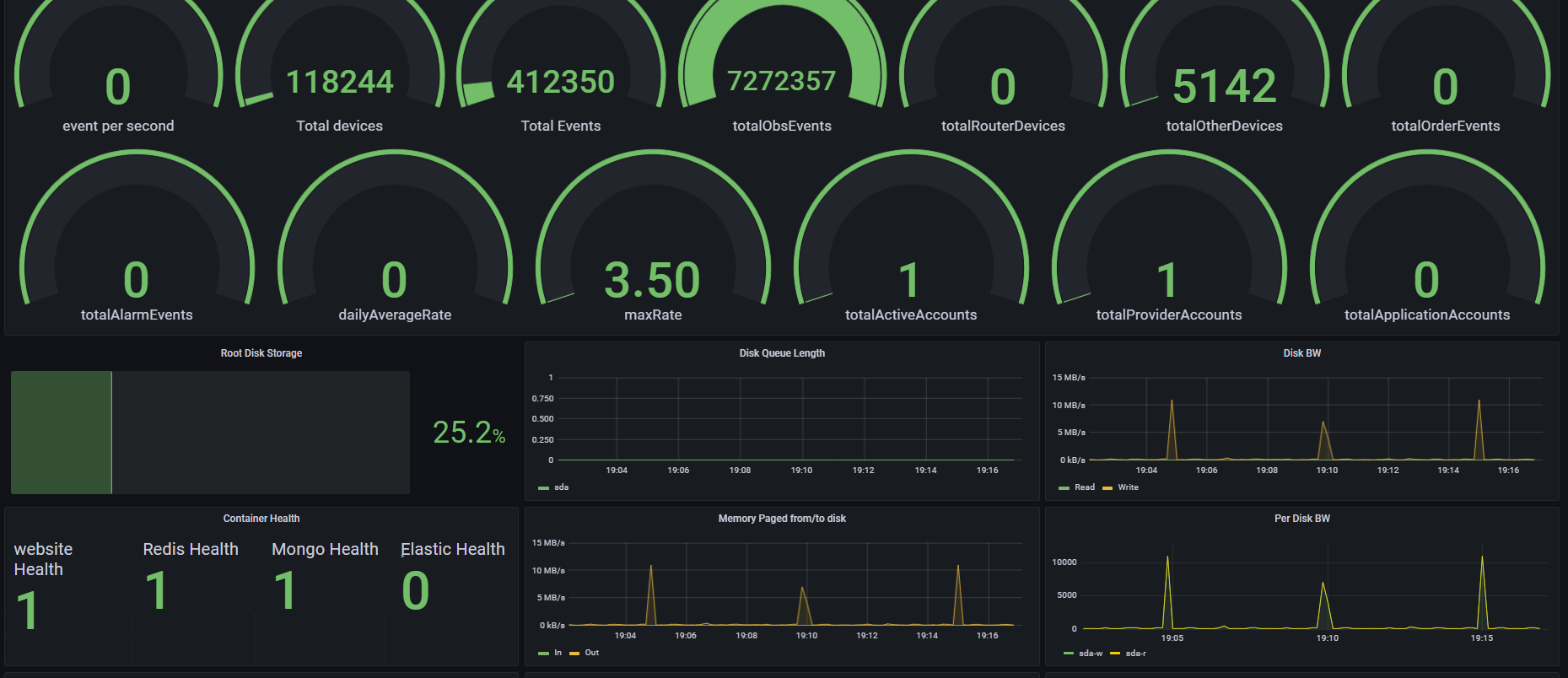Screen dimensions: 1568x678
Task: Click the Root Disk Storage green usage bar
Action: pos(62,433)
